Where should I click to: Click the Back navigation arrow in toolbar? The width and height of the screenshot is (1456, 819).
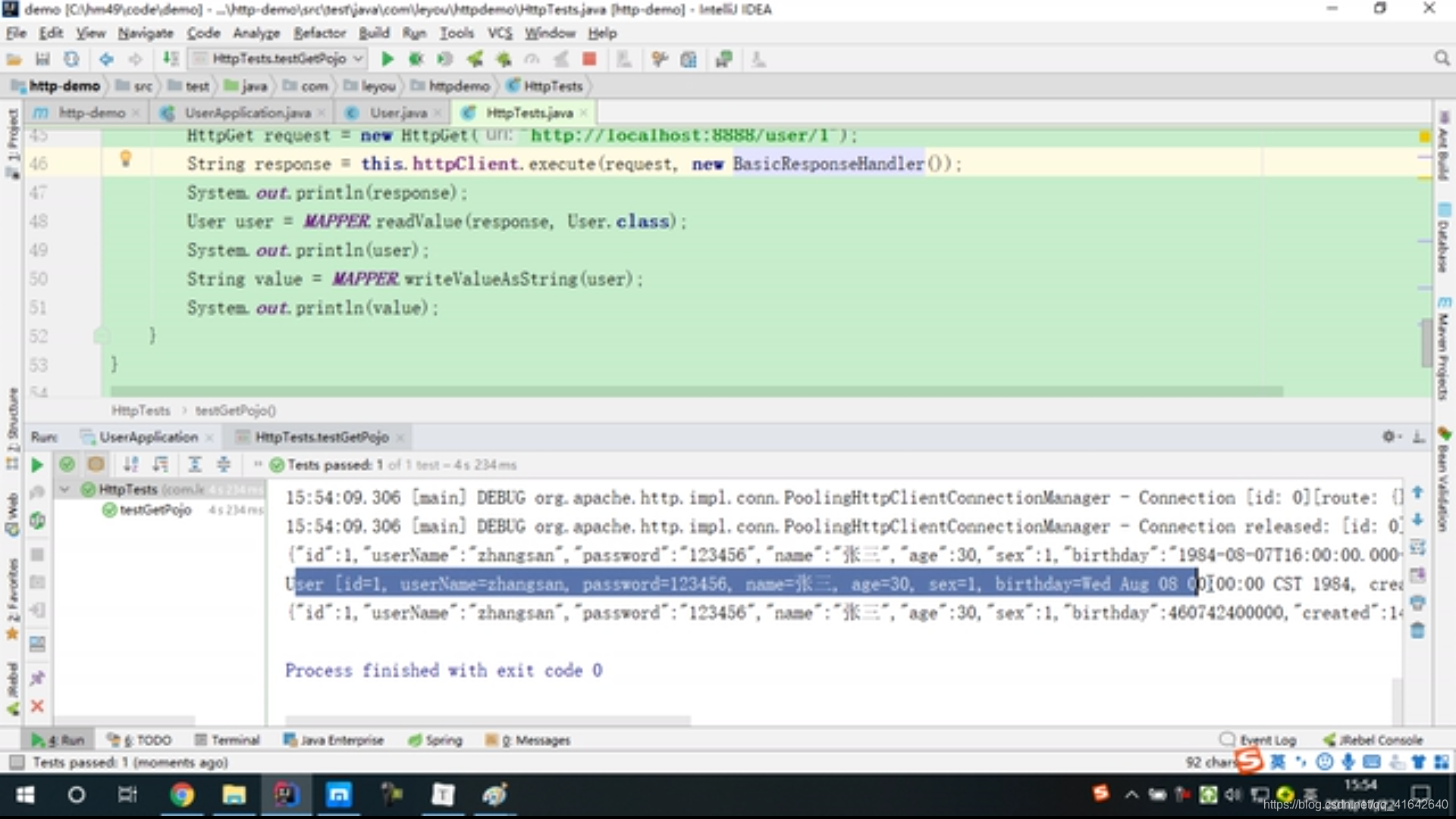tap(106, 59)
